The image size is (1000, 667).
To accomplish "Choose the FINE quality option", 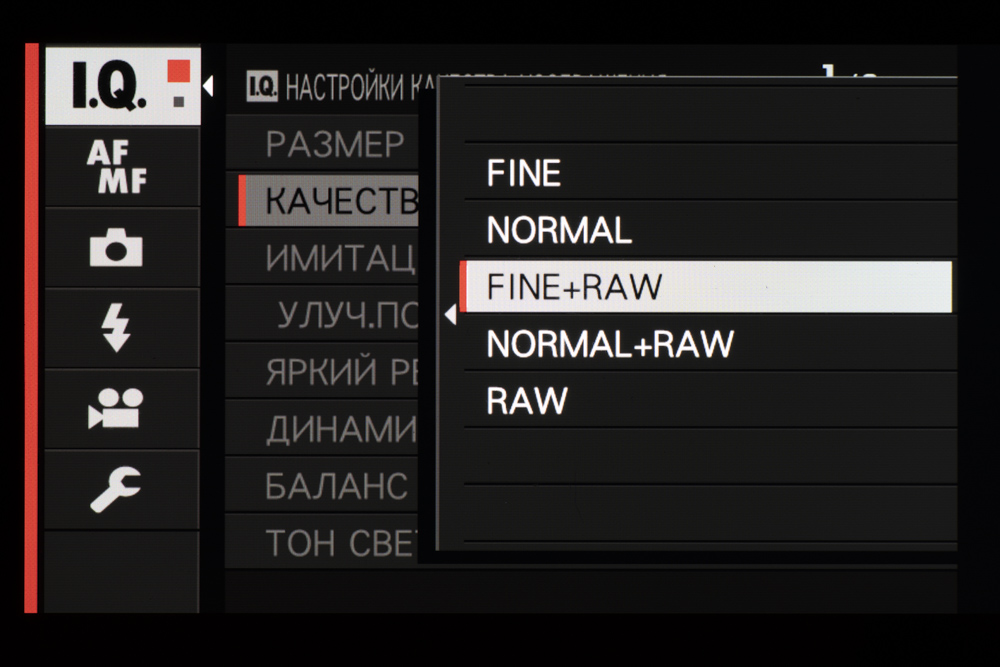I will click(524, 174).
